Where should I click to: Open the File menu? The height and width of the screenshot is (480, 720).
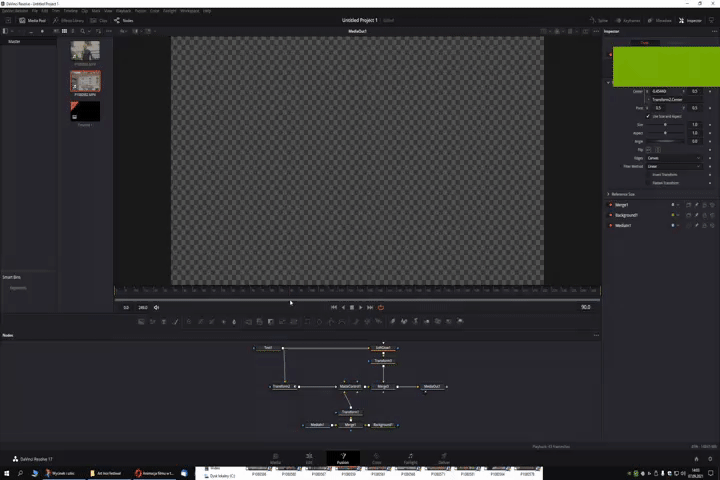coord(34,11)
